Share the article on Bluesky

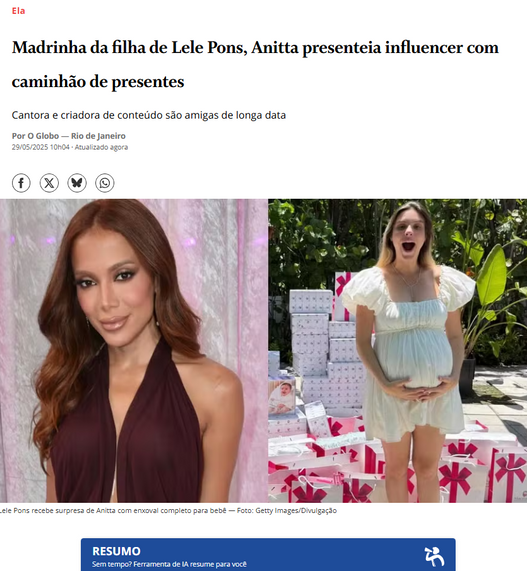click(x=77, y=183)
